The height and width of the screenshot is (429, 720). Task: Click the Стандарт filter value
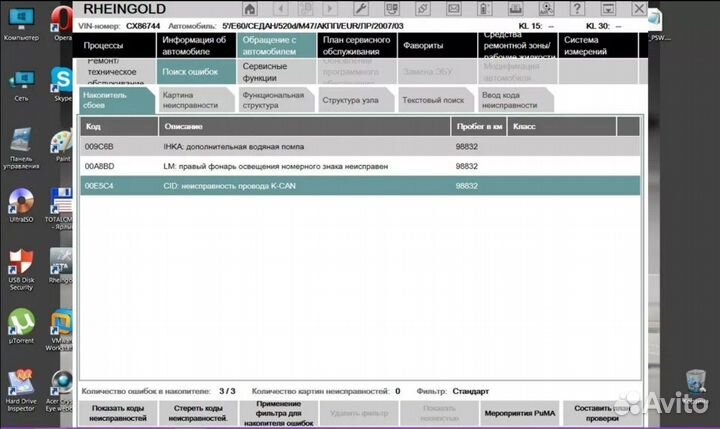tap(471, 391)
